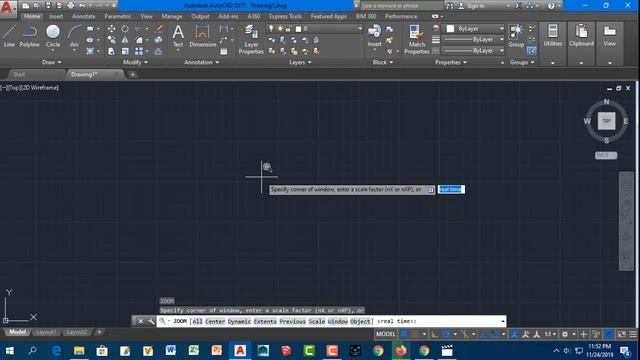Select the Line drawing tool
This screenshot has width=640, height=360.
(9, 36)
